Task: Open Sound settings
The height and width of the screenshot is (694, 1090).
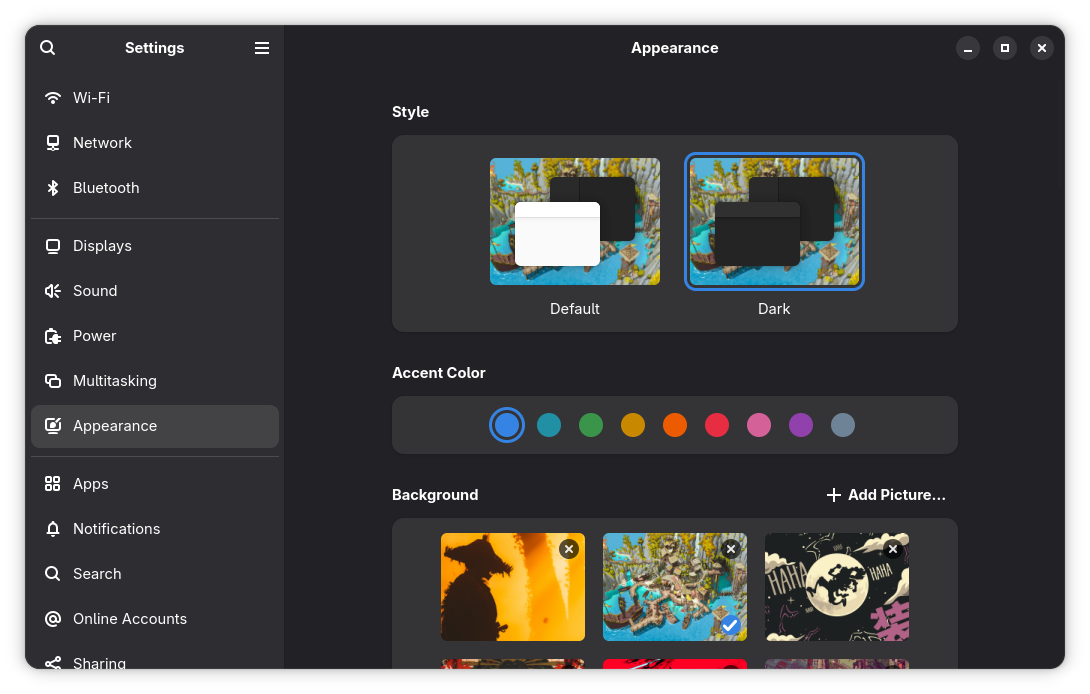Action: (155, 291)
